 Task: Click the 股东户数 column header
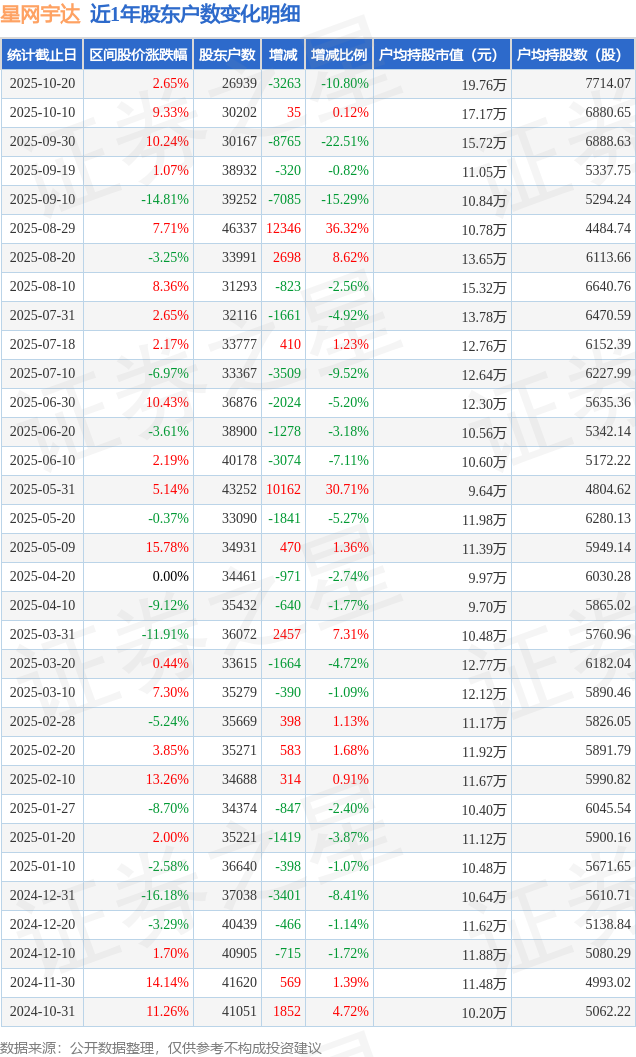227,55
